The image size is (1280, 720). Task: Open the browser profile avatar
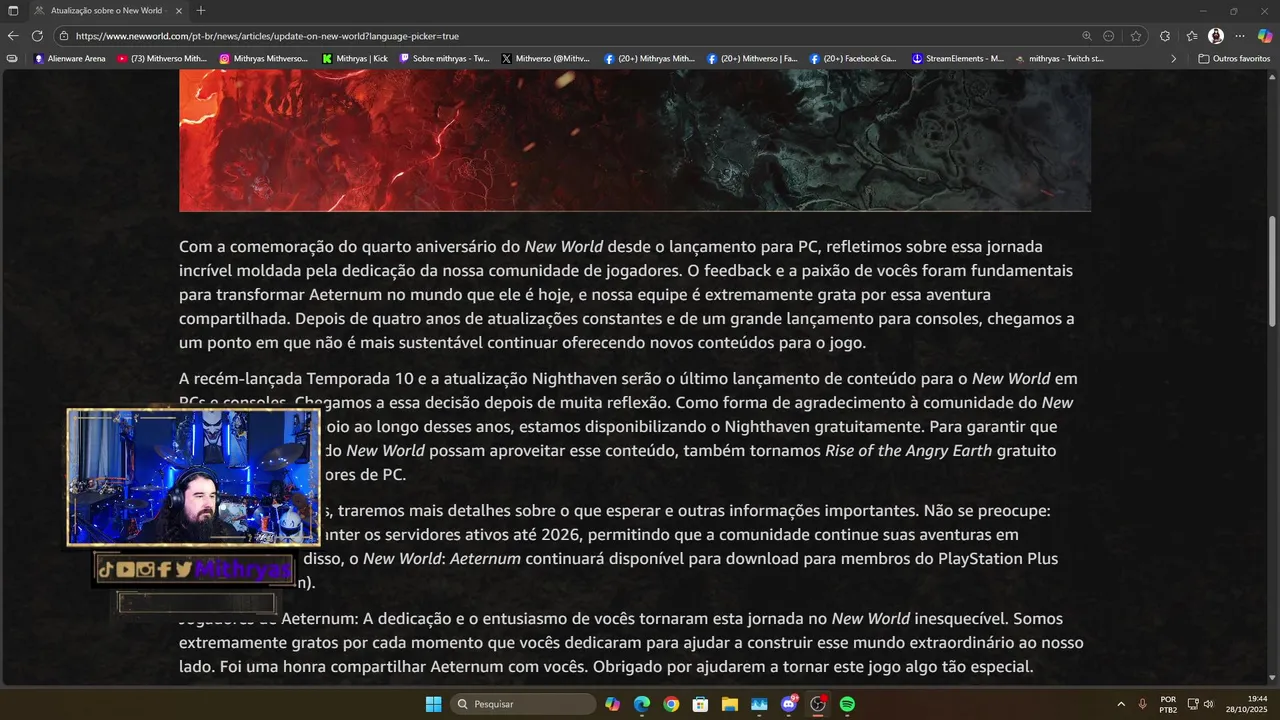pyautogui.click(x=1216, y=36)
